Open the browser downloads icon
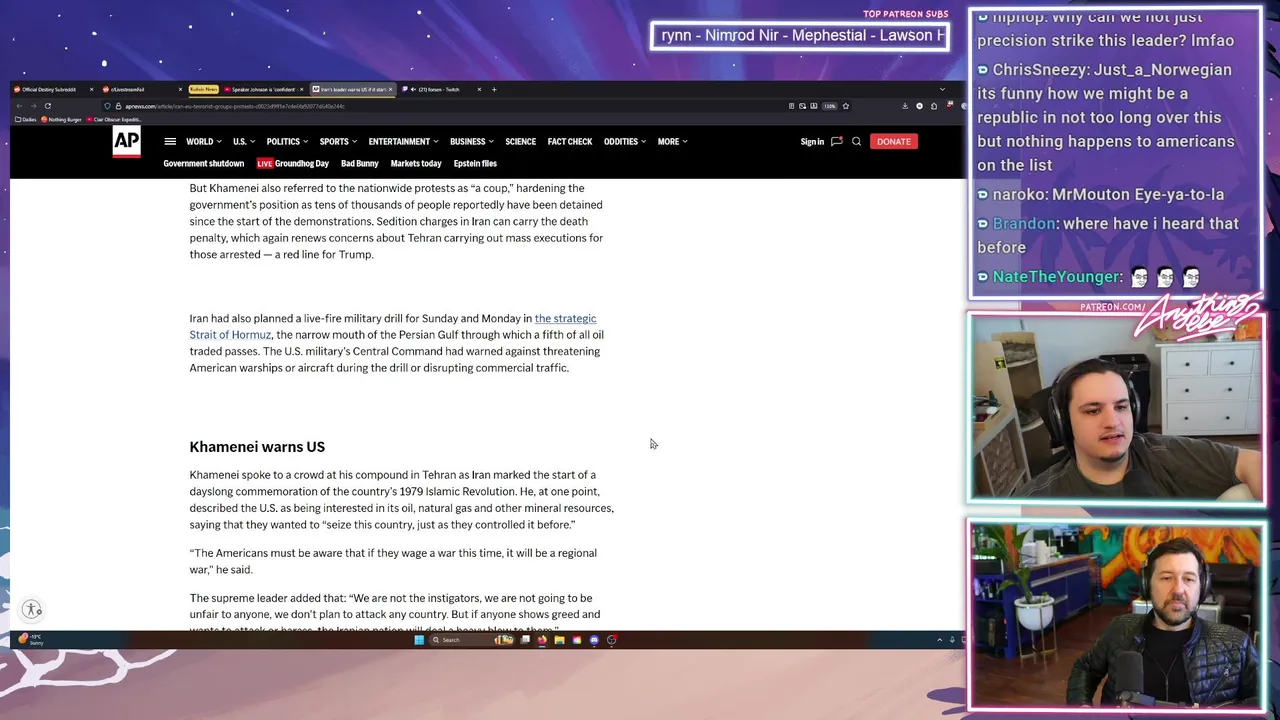Viewport: 1280px width, 720px height. click(905, 106)
